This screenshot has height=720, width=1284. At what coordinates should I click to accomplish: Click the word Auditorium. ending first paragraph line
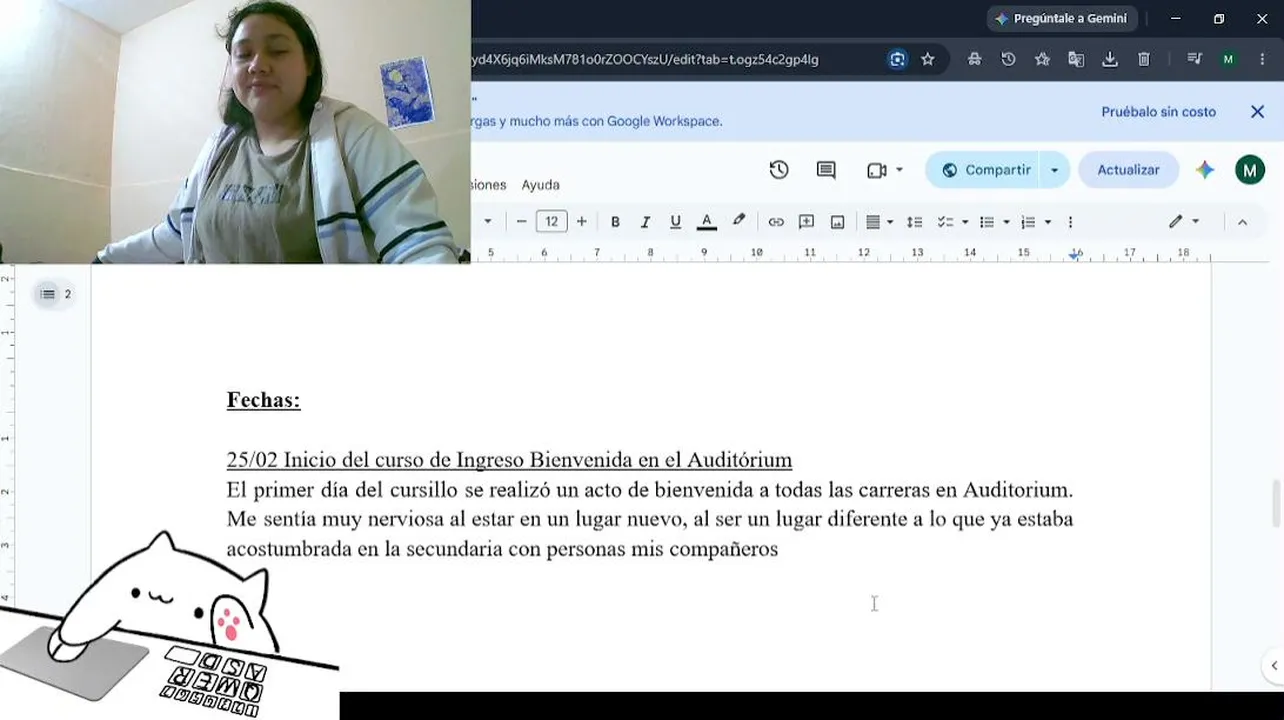pos(1017,490)
